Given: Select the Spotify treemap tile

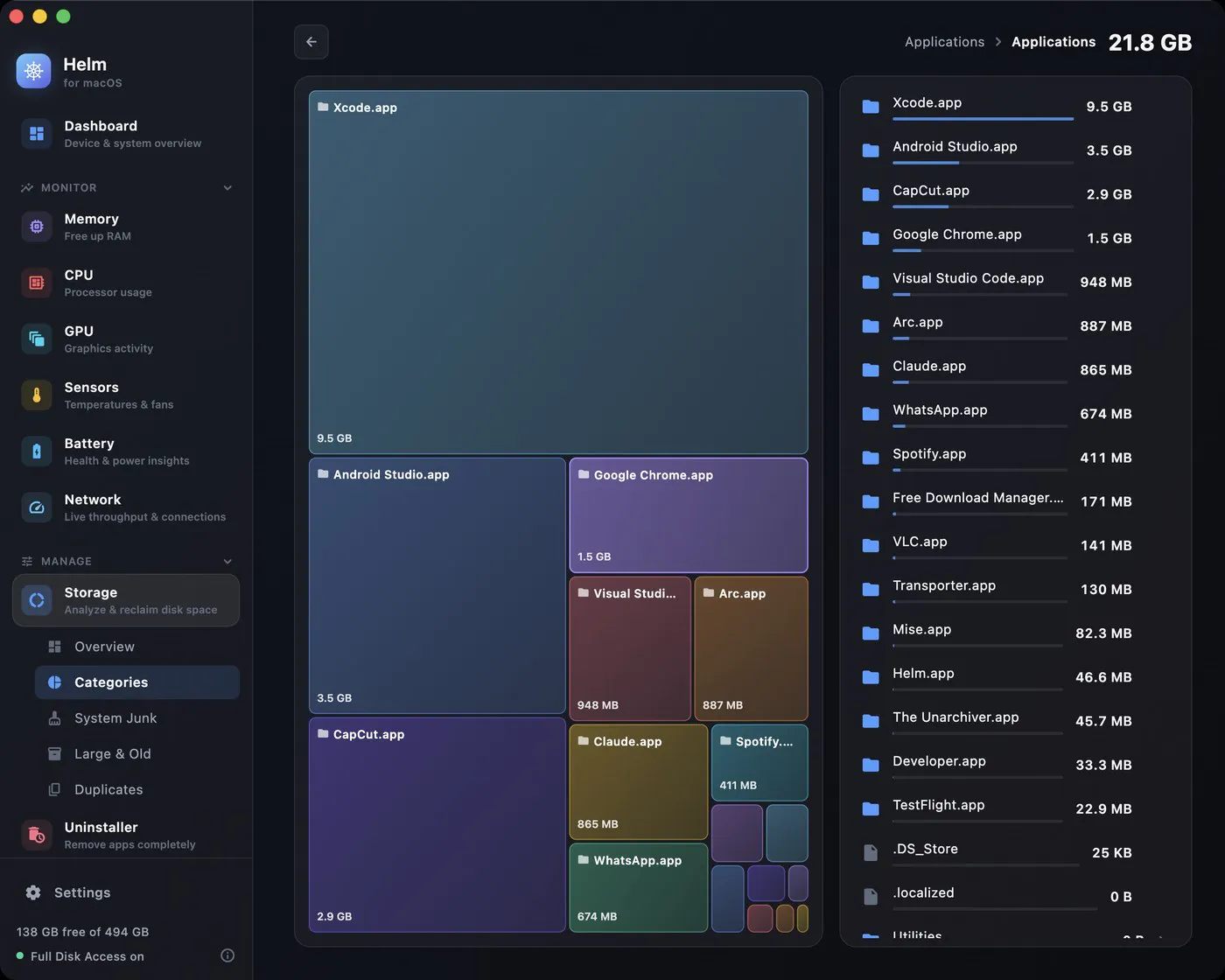Looking at the screenshot, I should 759,763.
